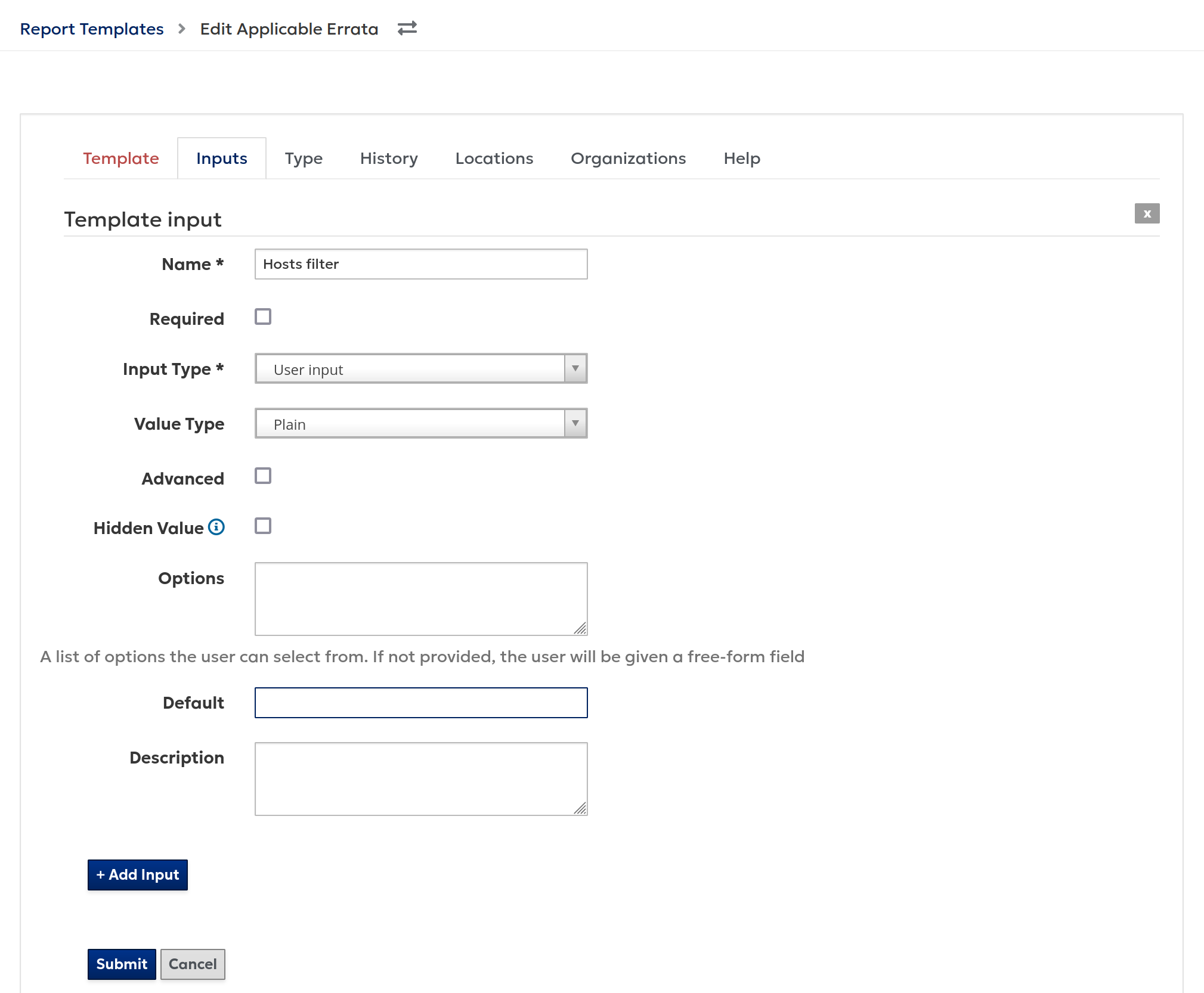1204x993 pixels.
Task: Click inside the Name field
Action: pyautogui.click(x=420, y=263)
